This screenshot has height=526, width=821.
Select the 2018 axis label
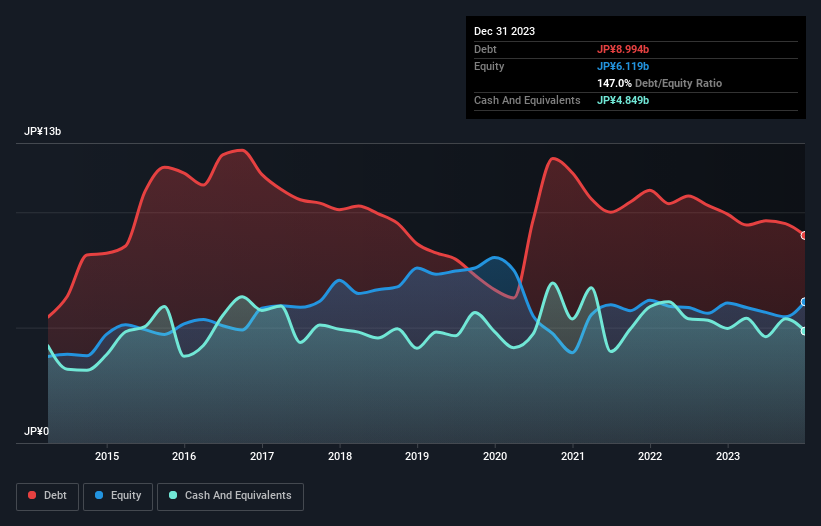[x=340, y=456]
